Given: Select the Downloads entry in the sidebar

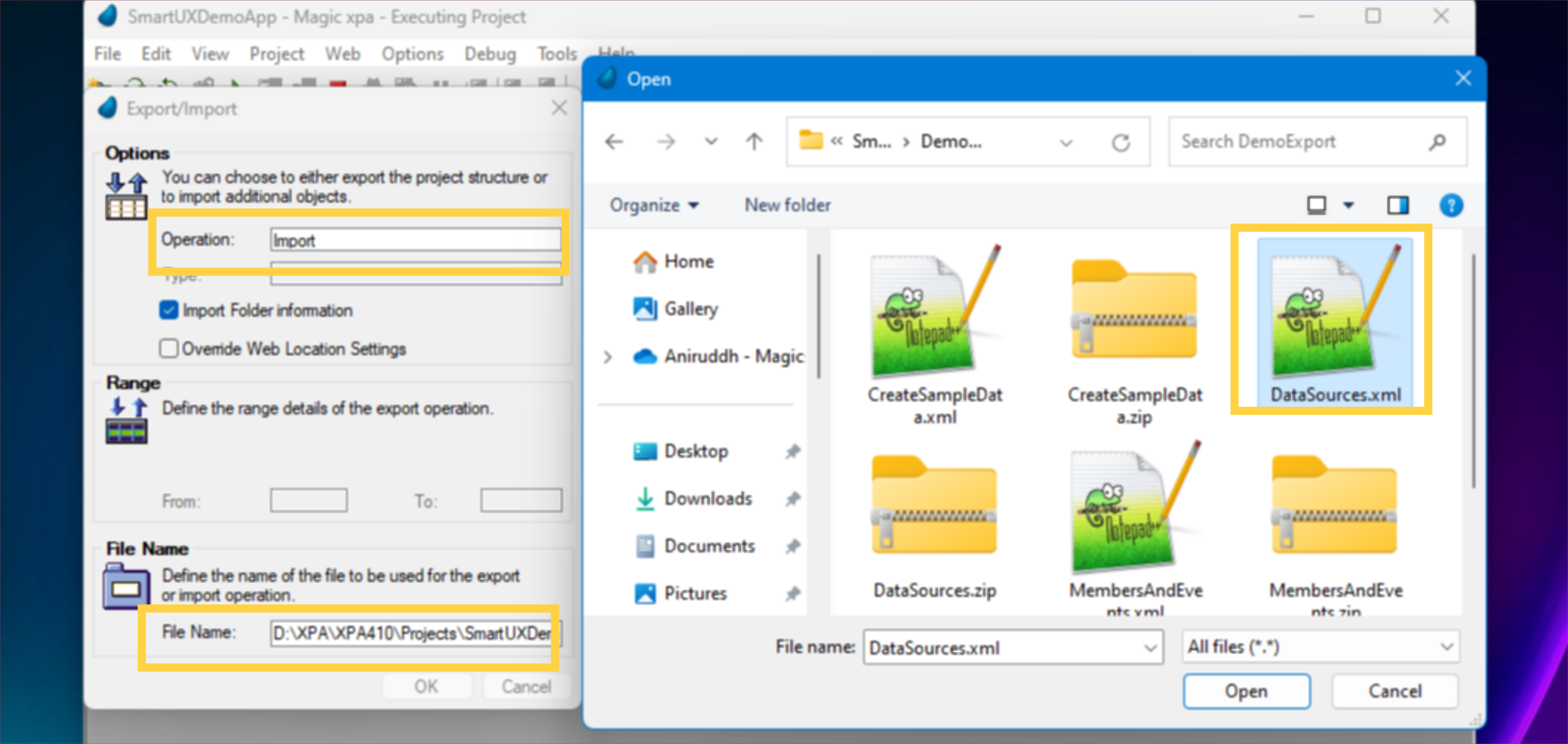Looking at the screenshot, I should 707,498.
